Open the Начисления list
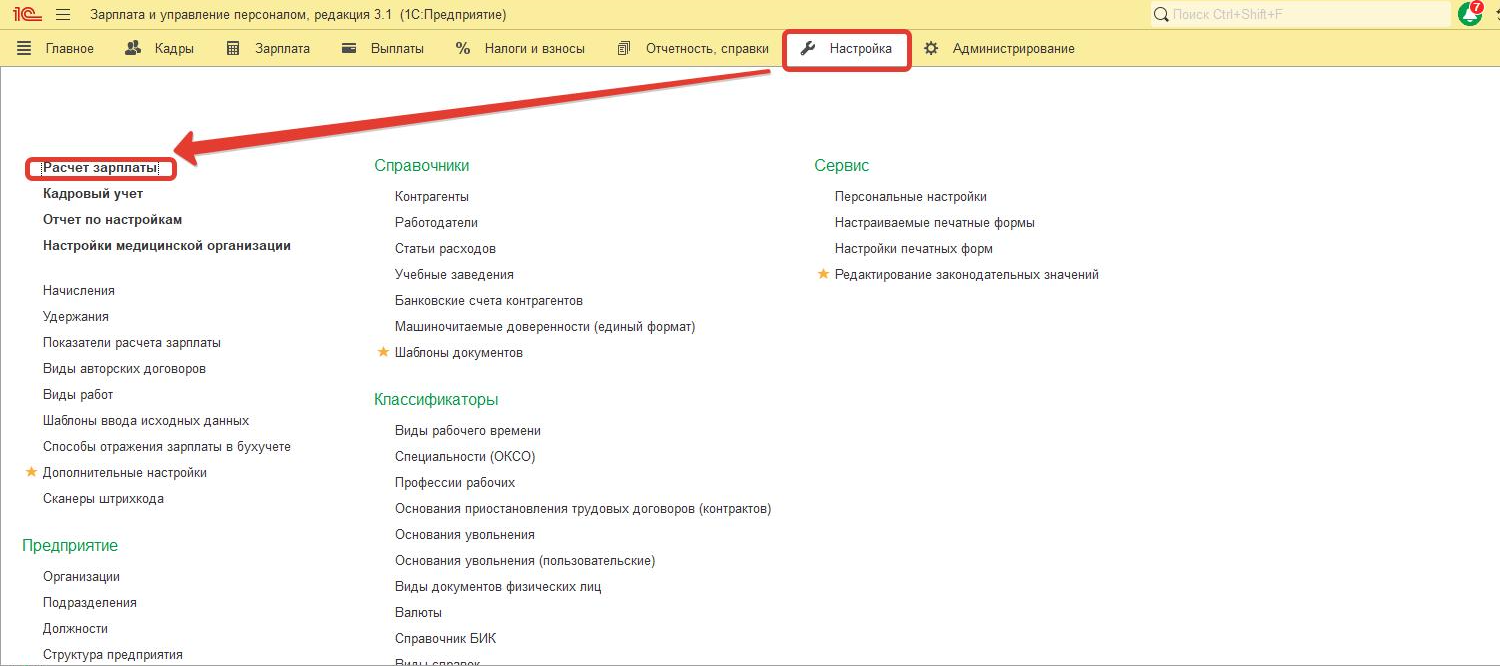The image size is (1500, 666). coord(79,290)
